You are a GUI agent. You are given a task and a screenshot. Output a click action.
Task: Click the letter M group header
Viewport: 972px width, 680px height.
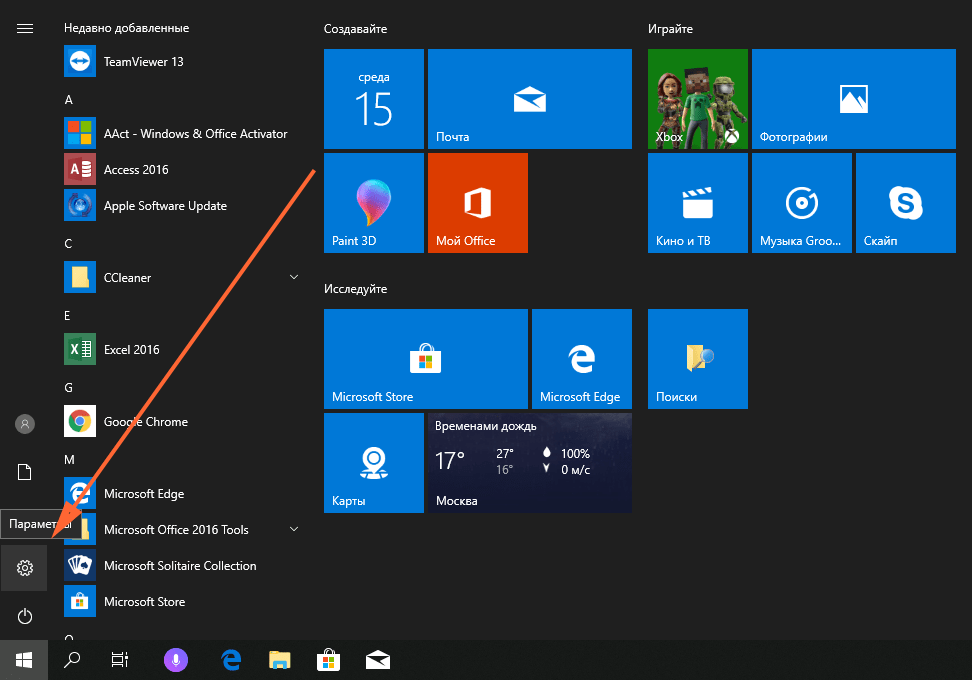click(70, 459)
